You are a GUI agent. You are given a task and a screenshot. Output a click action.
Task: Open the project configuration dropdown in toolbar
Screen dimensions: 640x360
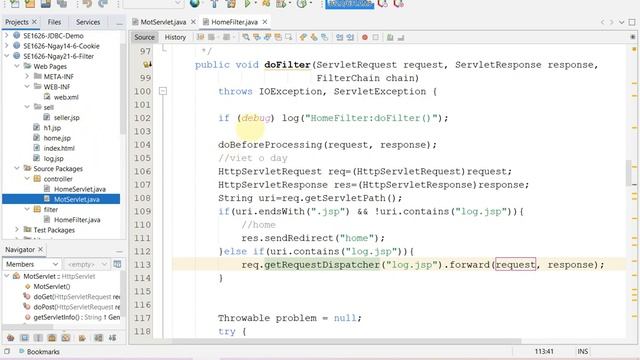pyautogui.click(x=153, y=4)
